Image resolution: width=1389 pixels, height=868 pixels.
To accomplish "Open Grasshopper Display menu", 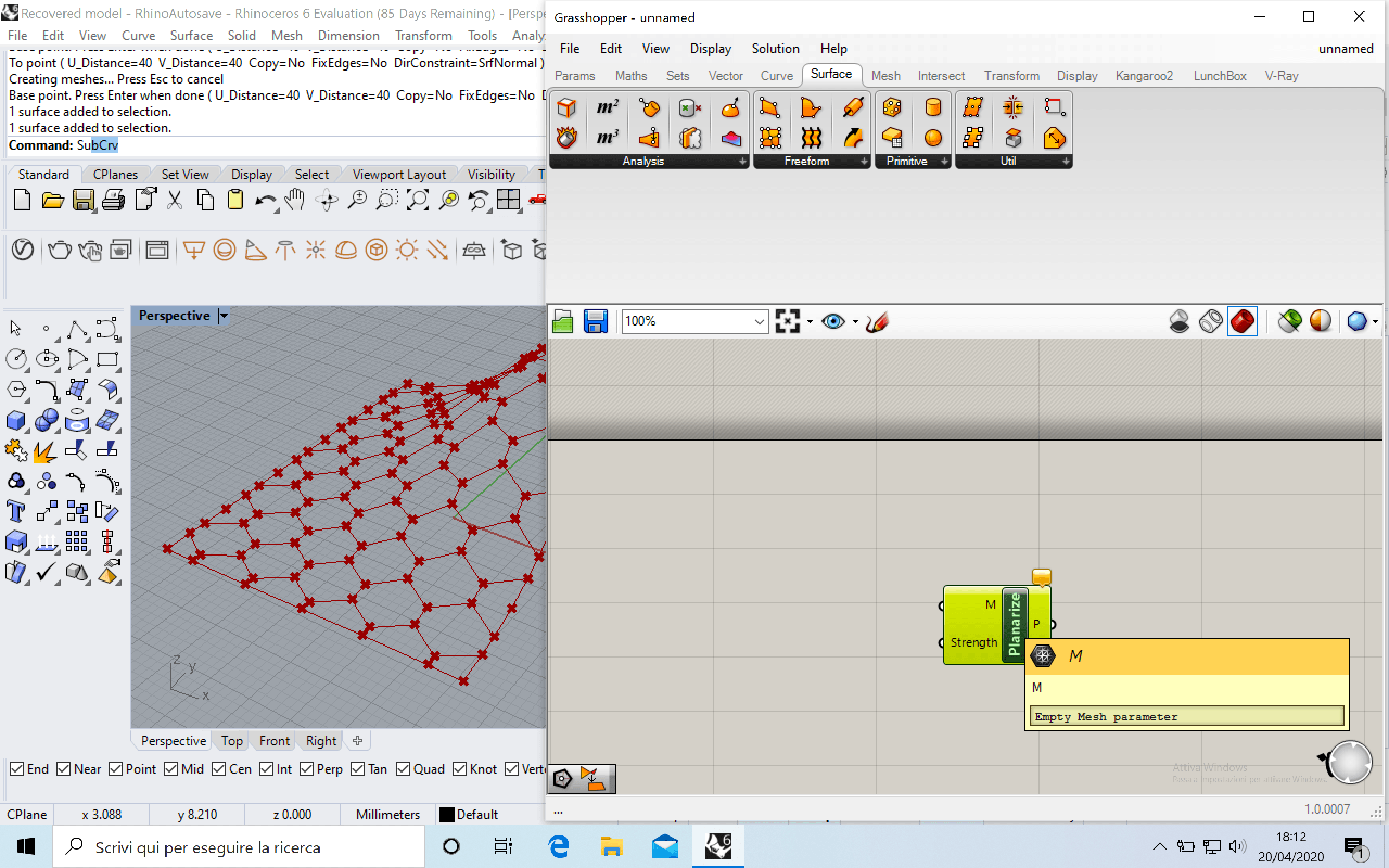I will pos(710,49).
